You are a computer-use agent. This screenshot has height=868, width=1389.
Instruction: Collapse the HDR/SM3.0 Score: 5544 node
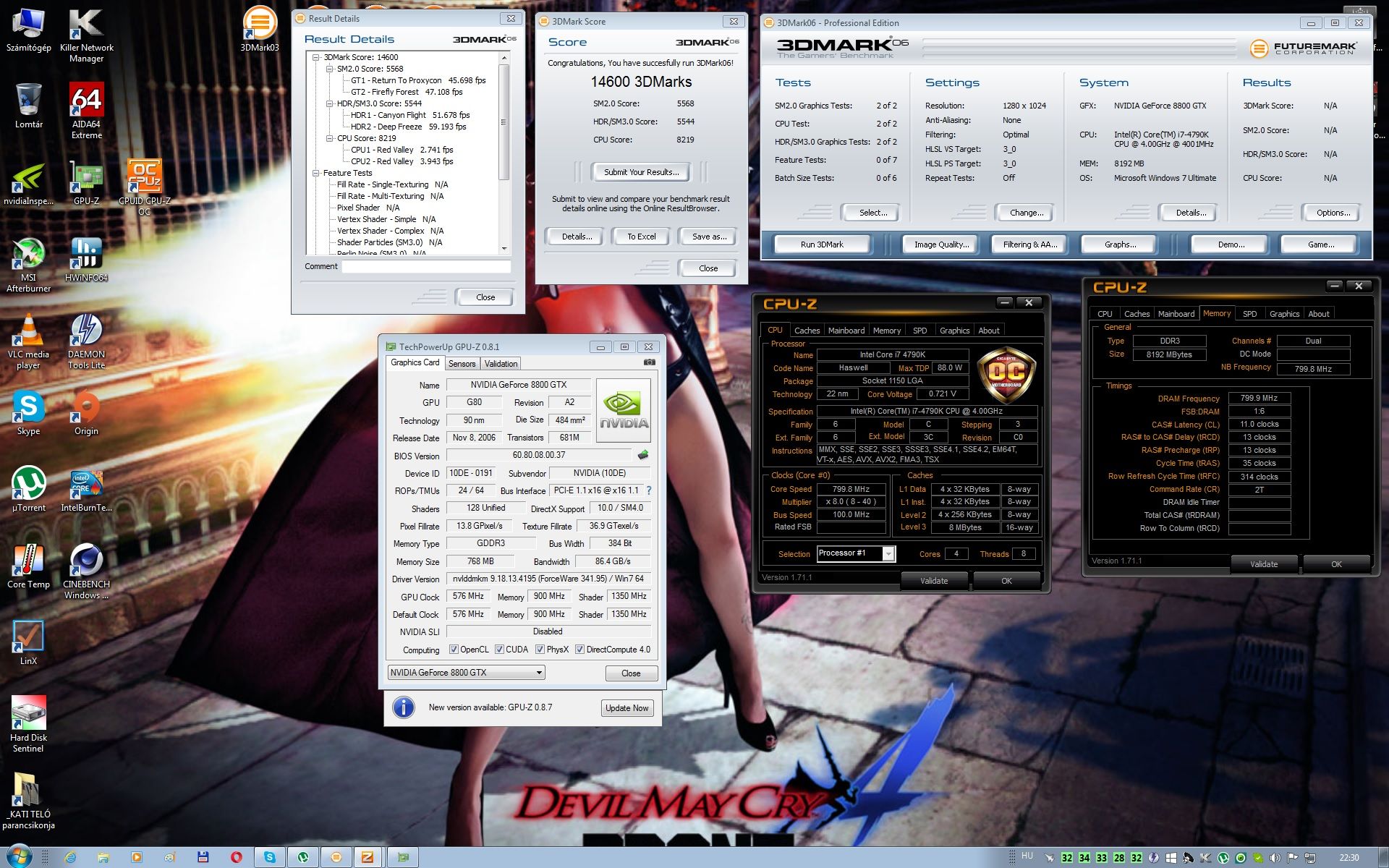coord(330,103)
